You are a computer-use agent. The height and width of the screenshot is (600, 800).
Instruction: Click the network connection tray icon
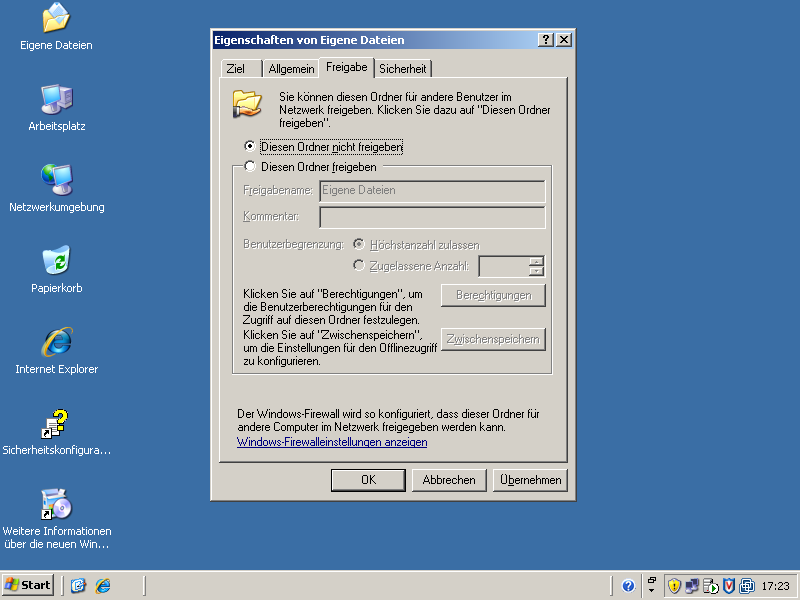coord(692,586)
